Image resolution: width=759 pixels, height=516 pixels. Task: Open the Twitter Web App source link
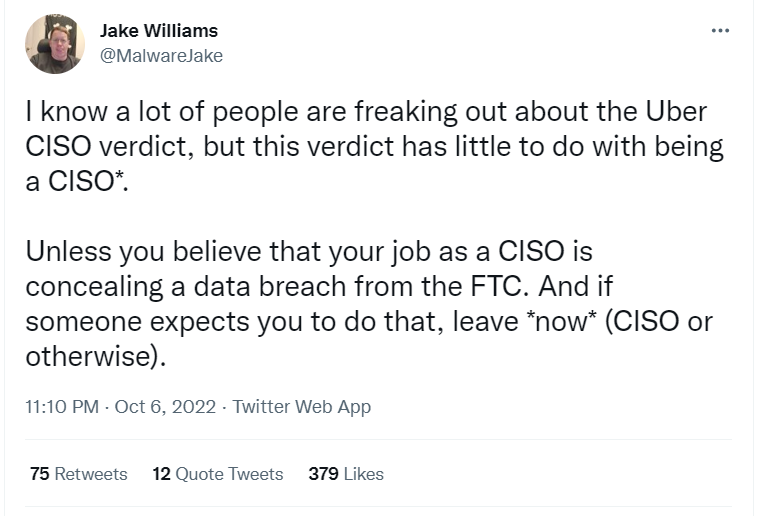[x=301, y=407]
